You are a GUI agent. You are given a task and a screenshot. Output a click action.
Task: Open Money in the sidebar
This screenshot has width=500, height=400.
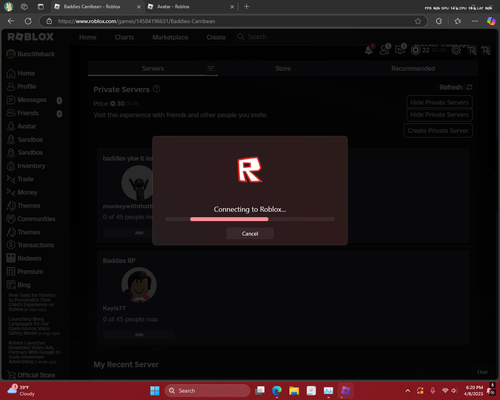[x=22, y=192]
